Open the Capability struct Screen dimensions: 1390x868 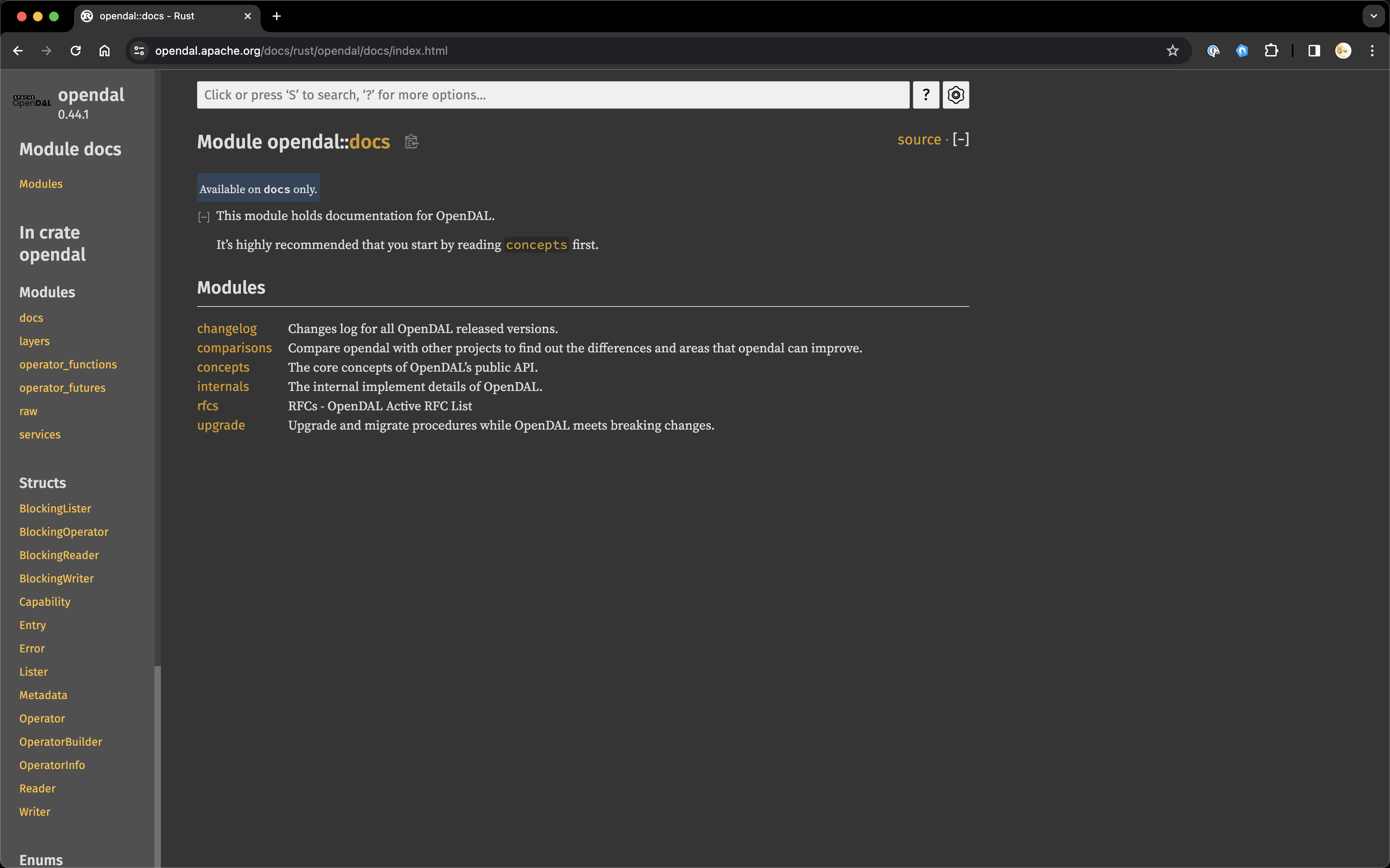pos(45,602)
